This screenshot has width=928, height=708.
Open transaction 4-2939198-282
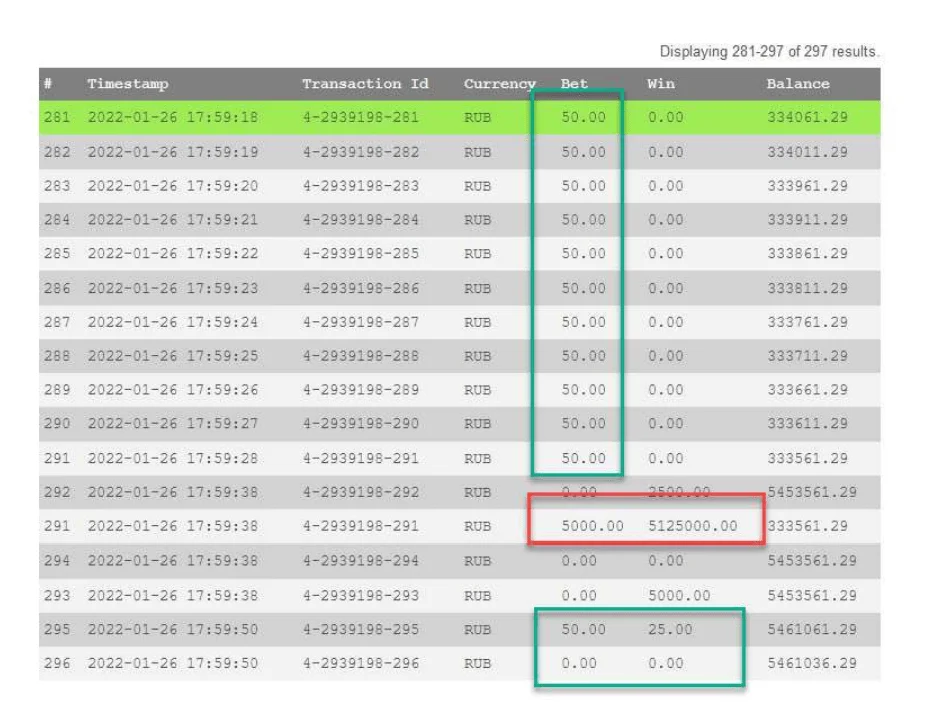(360, 152)
